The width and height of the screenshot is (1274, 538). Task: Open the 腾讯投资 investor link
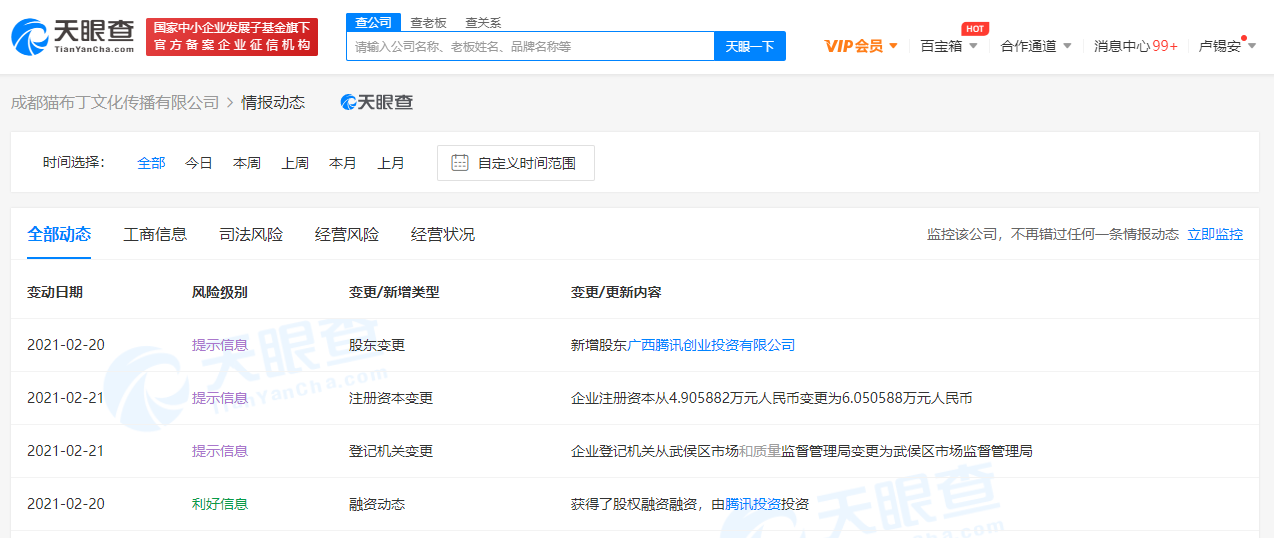tap(753, 504)
